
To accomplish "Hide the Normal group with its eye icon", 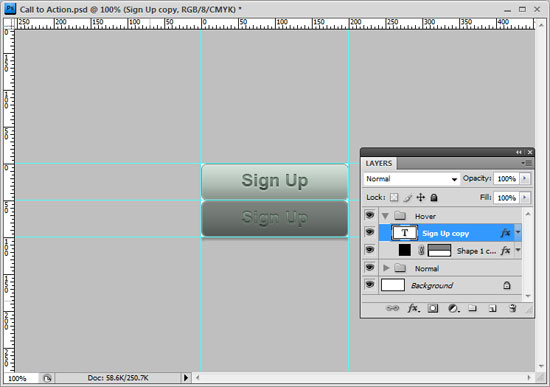I will pyautogui.click(x=370, y=267).
